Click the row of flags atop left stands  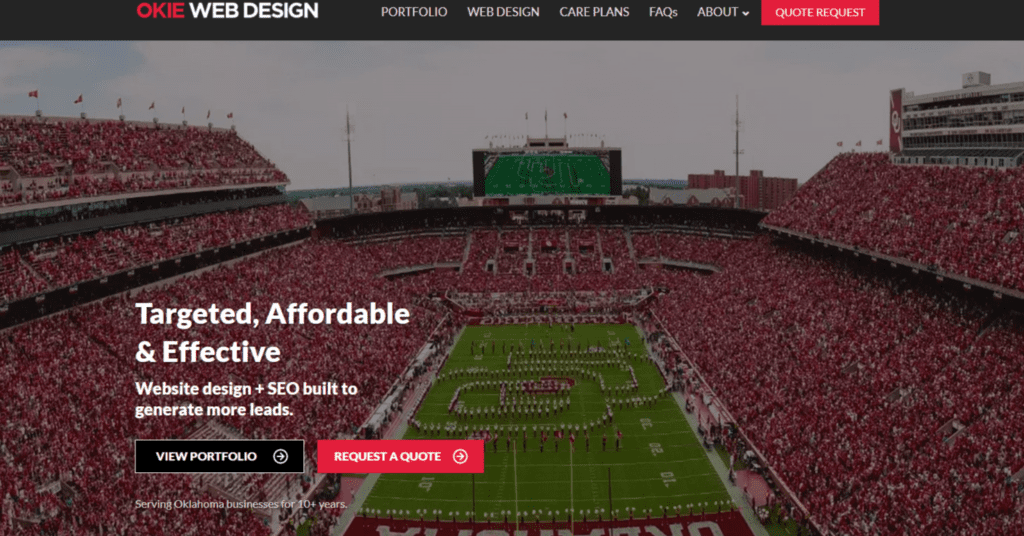click(131, 105)
